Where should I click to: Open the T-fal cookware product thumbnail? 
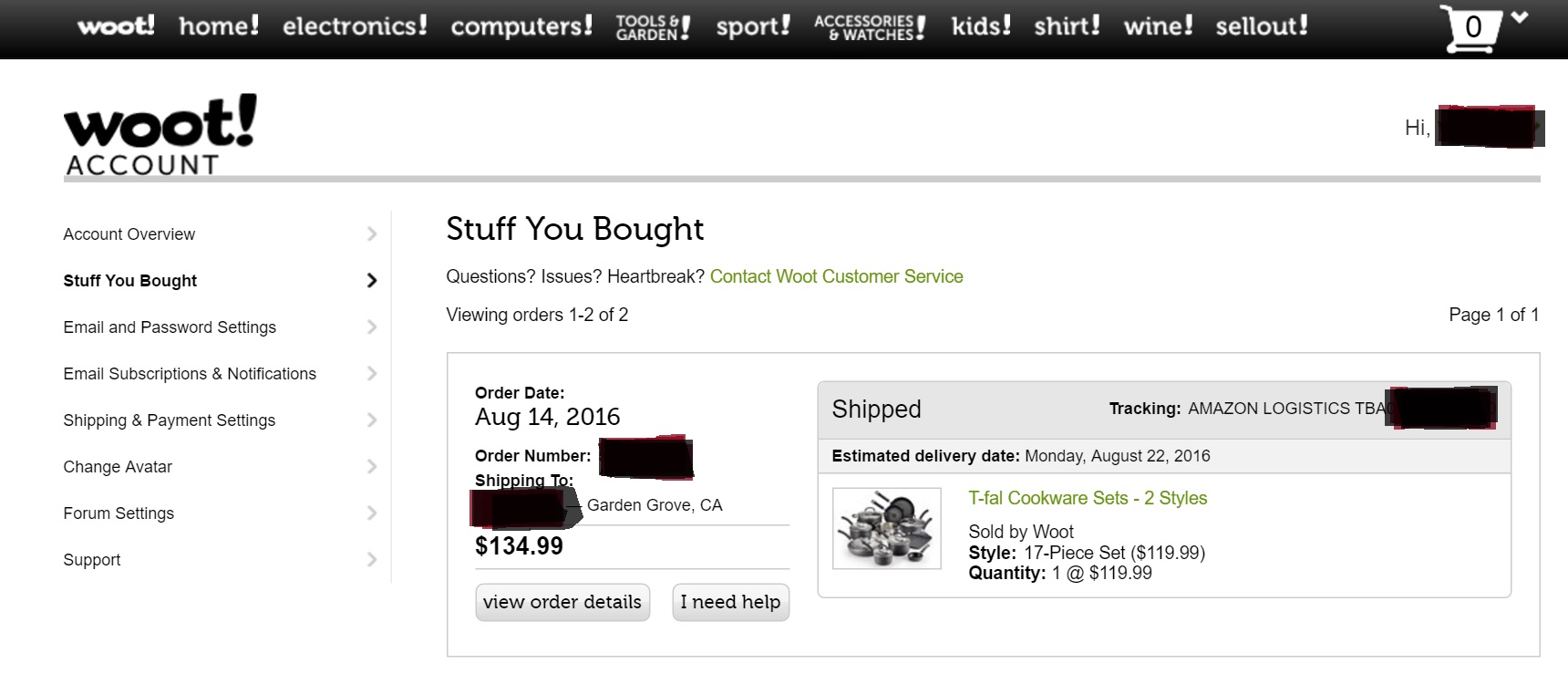tap(886, 528)
